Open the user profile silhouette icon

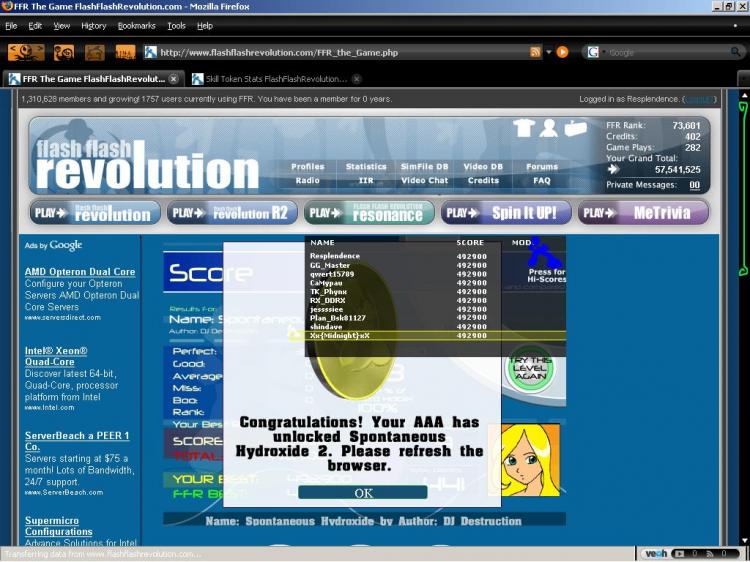click(x=549, y=127)
